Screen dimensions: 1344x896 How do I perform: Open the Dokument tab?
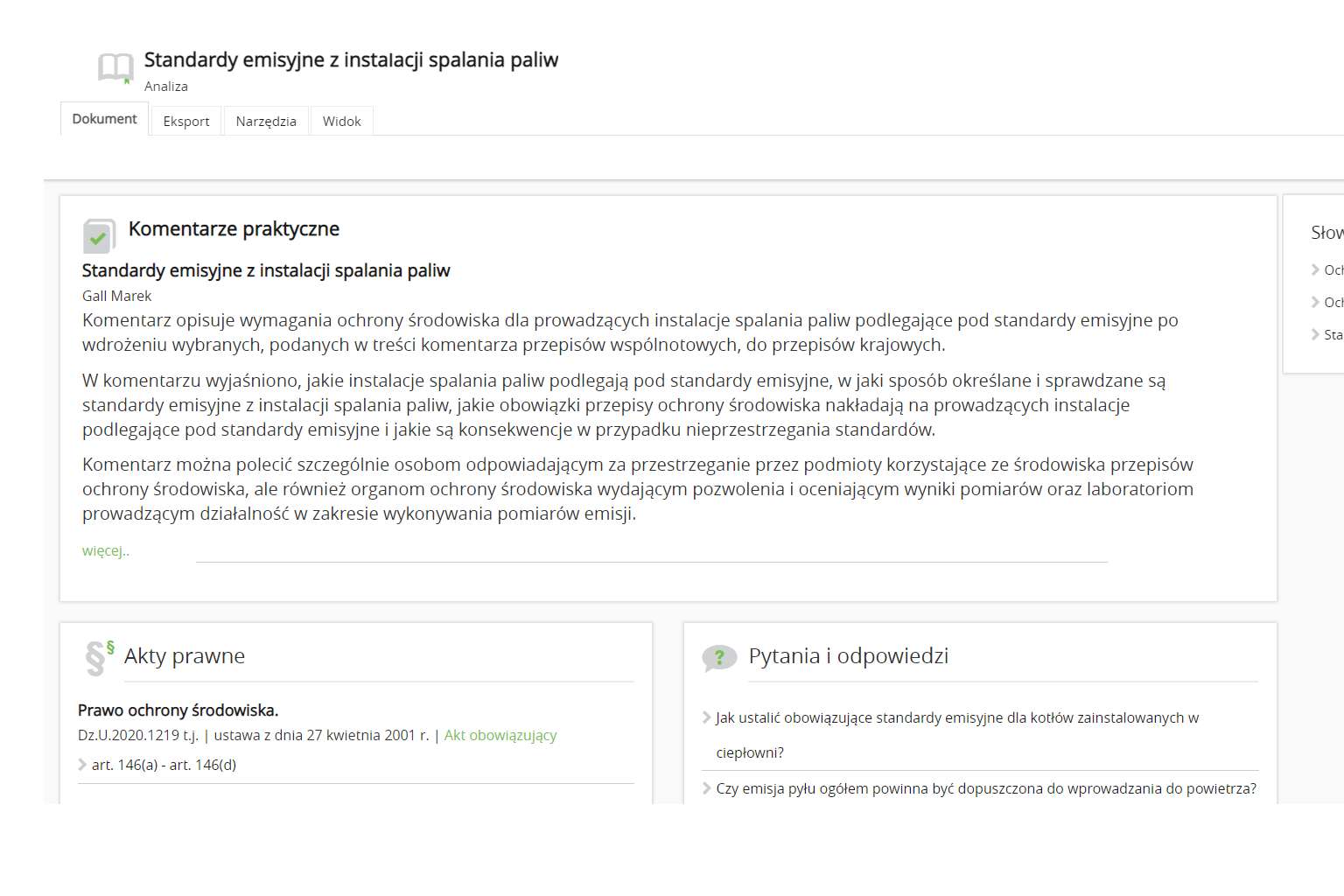pyautogui.click(x=104, y=119)
